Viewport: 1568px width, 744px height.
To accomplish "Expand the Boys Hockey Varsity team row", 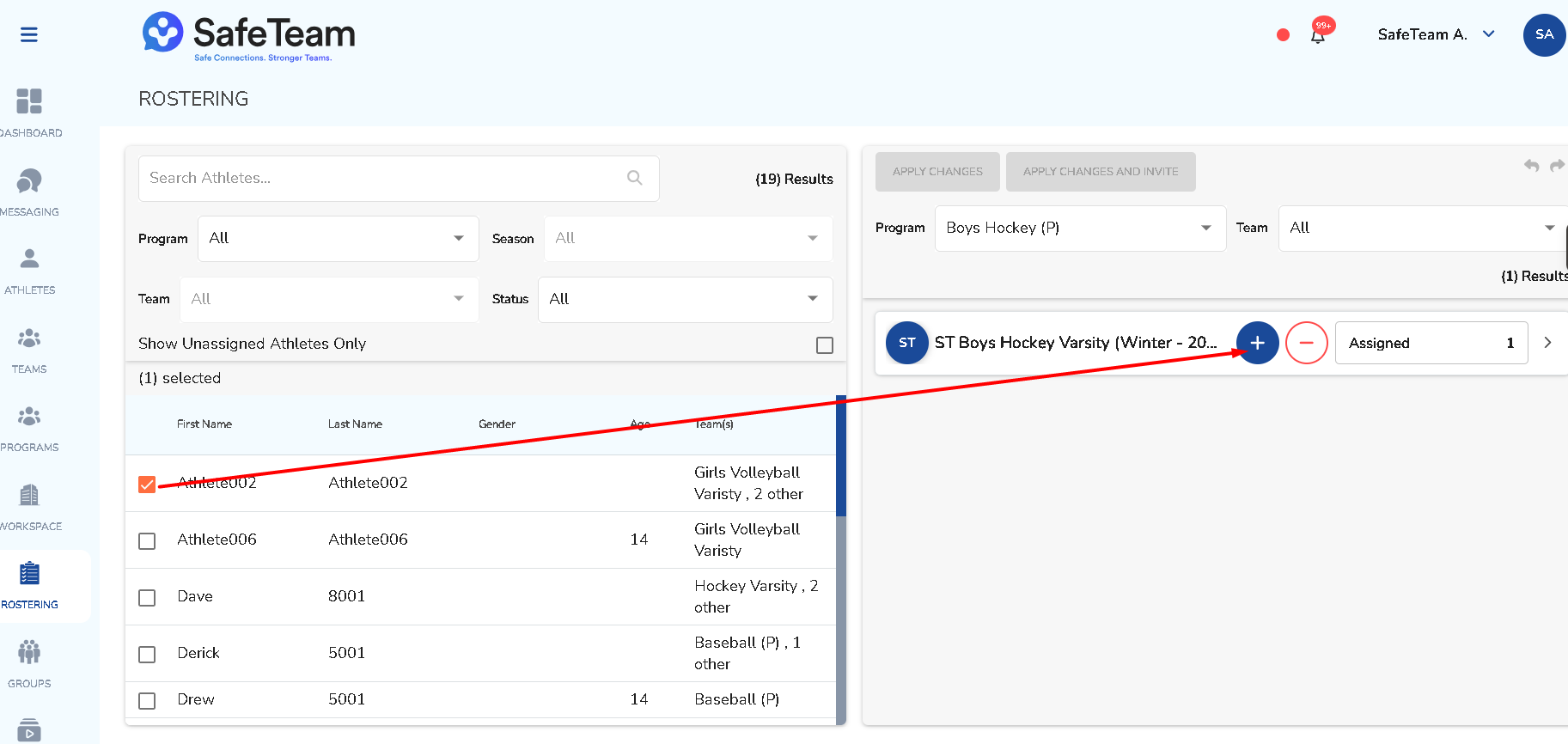I will pyautogui.click(x=1547, y=343).
